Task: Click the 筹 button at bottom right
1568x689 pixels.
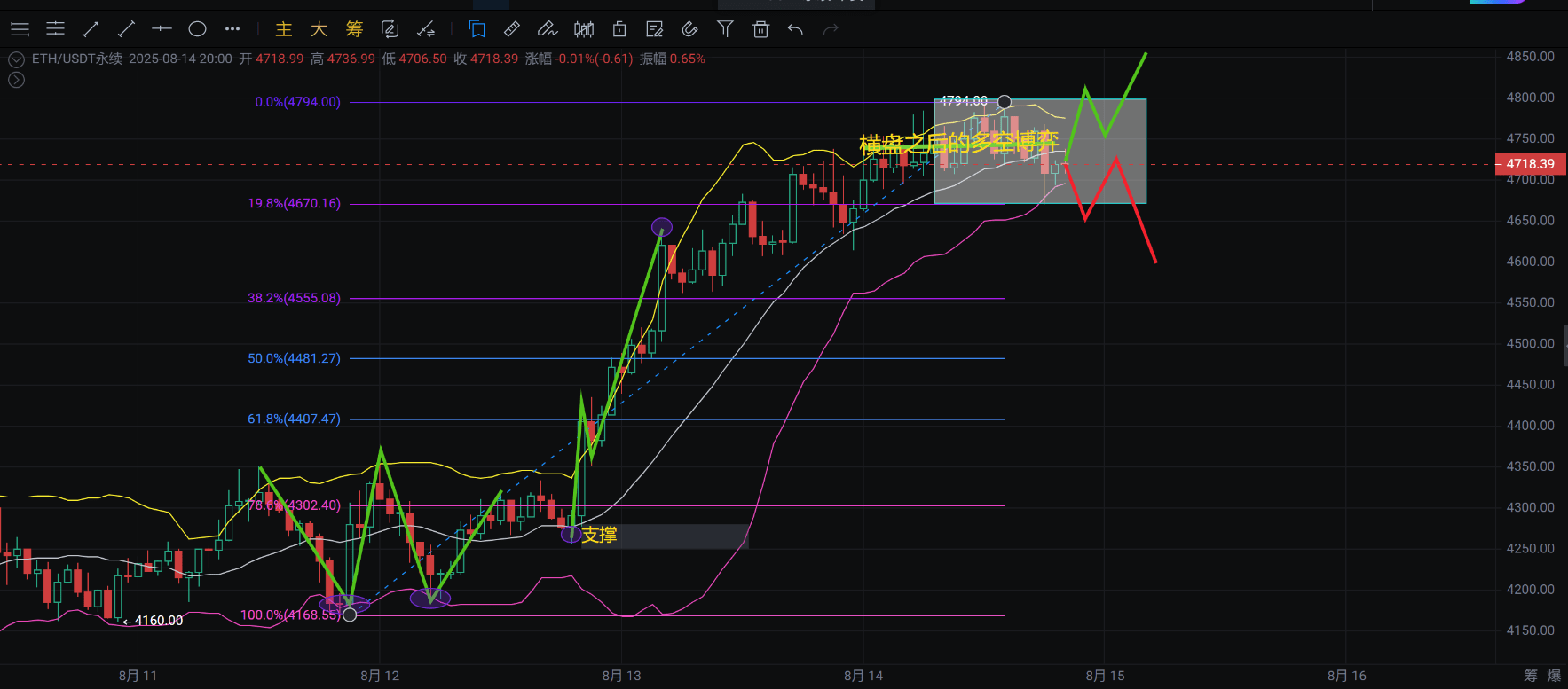Action: 1531,676
